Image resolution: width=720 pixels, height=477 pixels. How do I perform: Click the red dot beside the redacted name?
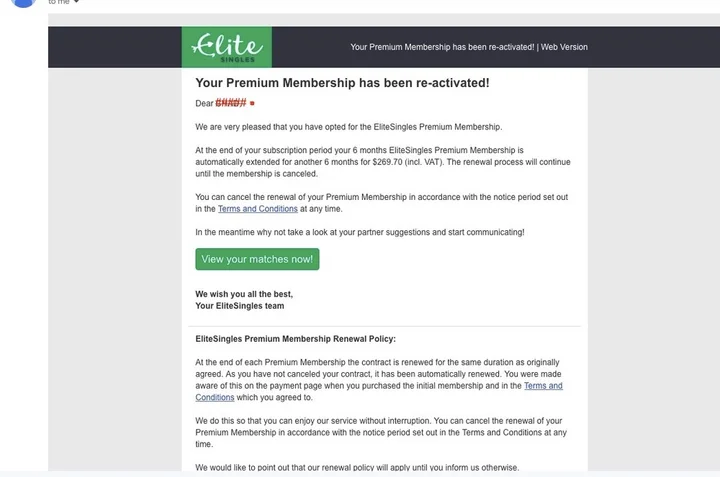[252, 103]
